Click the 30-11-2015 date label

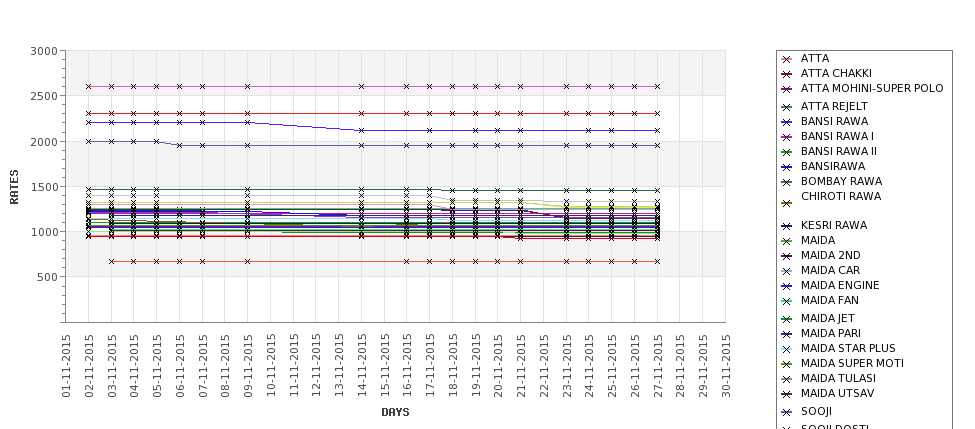[726, 366]
